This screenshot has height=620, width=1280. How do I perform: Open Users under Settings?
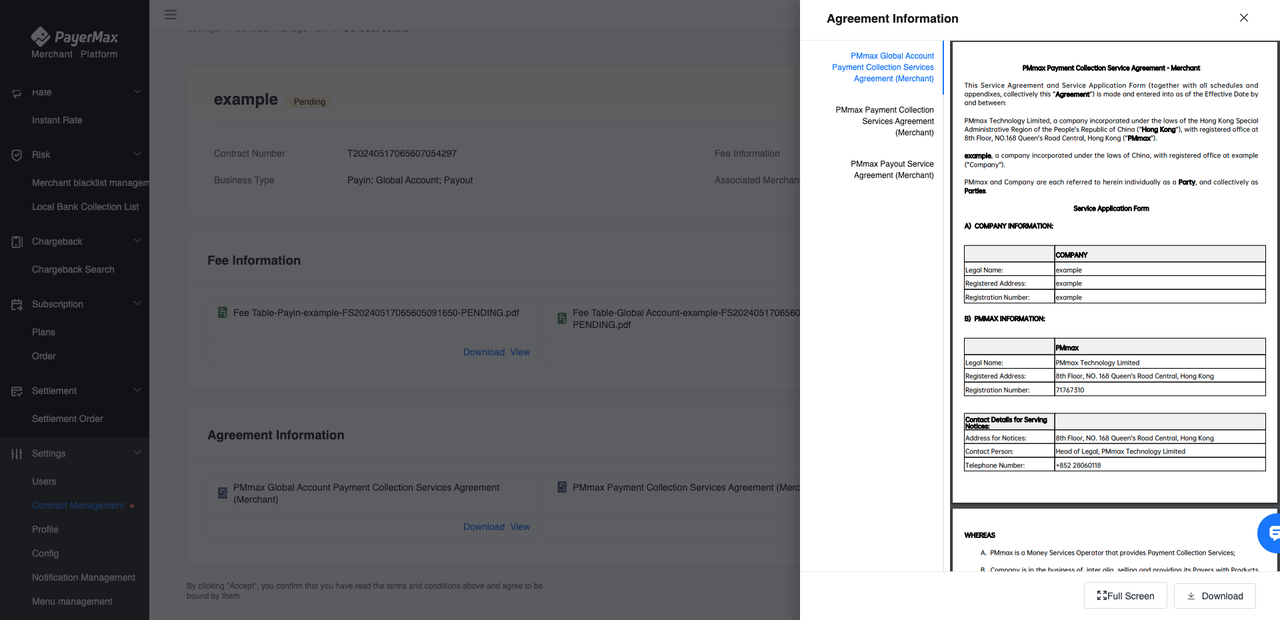44,482
